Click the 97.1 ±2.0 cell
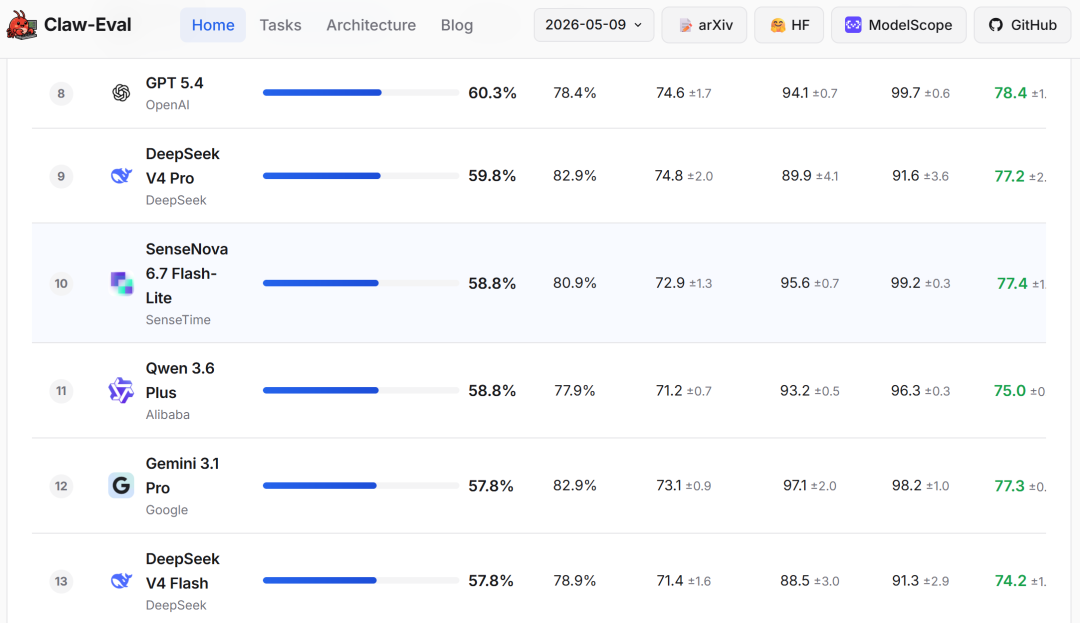The width and height of the screenshot is (1080, 623). point(809,485)
